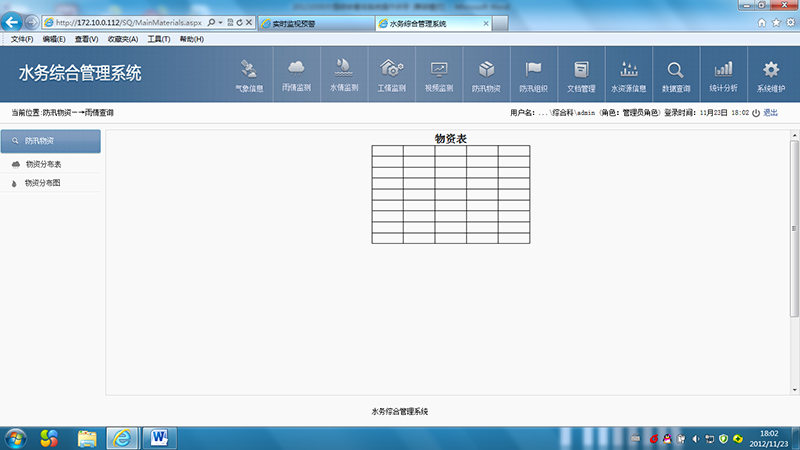
Task: Open the 统计分析 statistics module
Action: click(723, 75)
